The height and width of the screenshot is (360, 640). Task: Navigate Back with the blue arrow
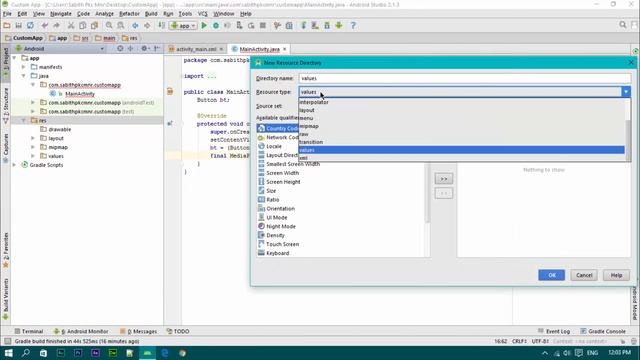135,25
